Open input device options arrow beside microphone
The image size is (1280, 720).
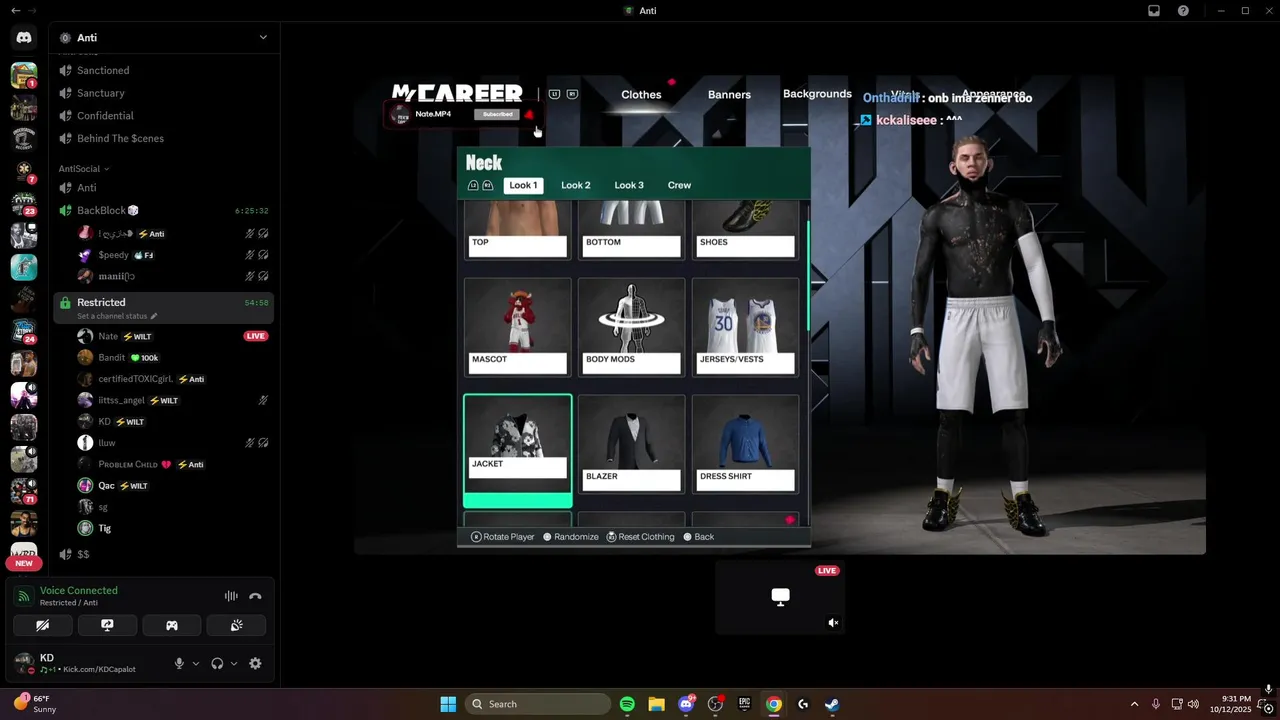click(x=195, y=663)
